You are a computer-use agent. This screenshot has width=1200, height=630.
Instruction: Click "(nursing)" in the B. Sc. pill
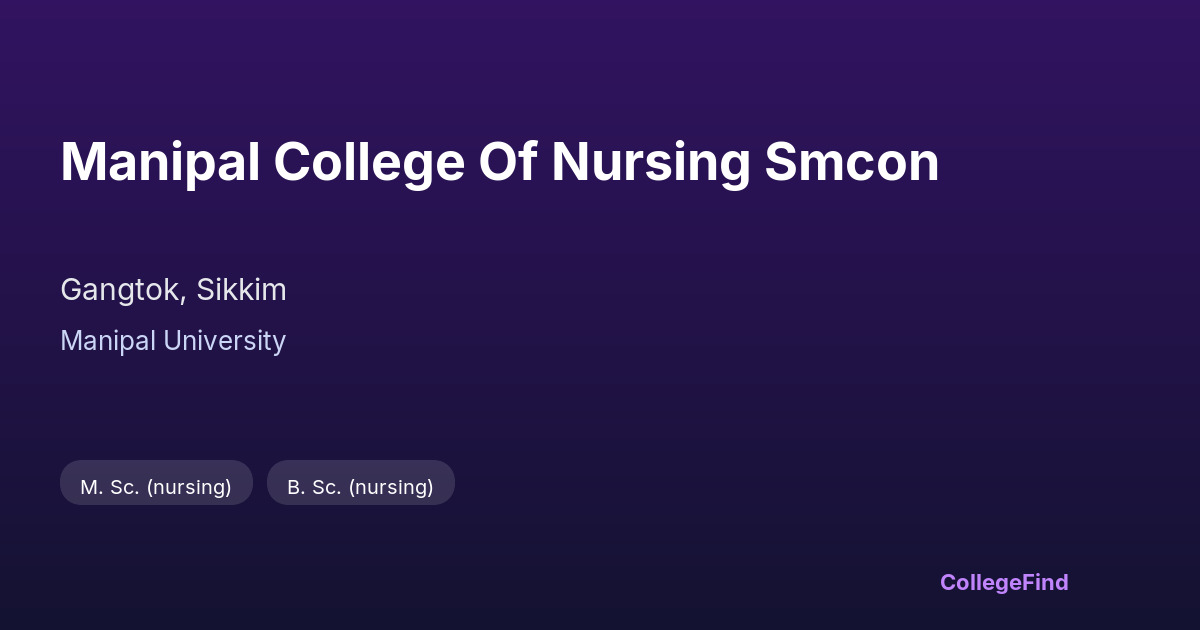(391, 487)
